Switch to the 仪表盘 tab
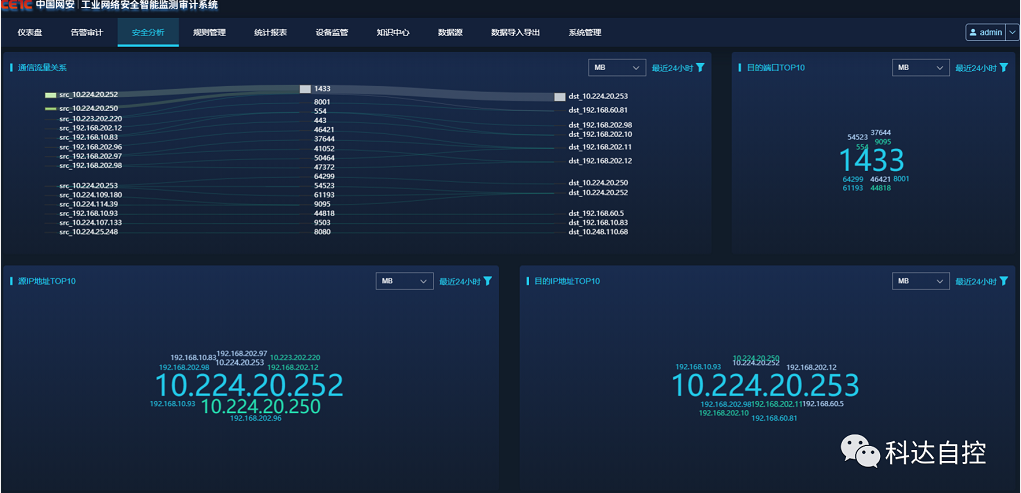This screenshot has width=1021, height=493. [30, 32]
